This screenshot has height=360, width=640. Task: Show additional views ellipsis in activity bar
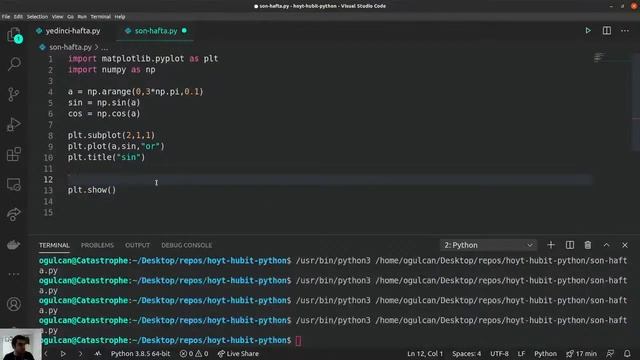[14, 274]
